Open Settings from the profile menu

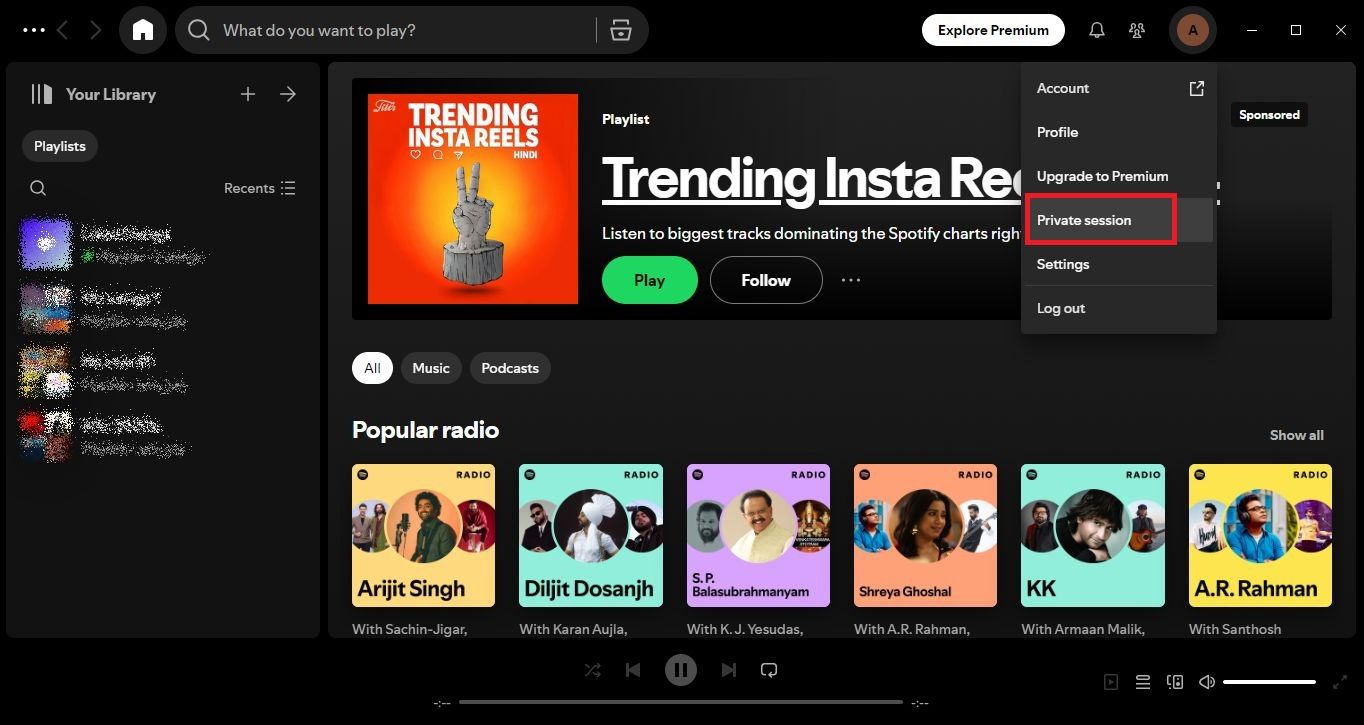(1119, 264)
